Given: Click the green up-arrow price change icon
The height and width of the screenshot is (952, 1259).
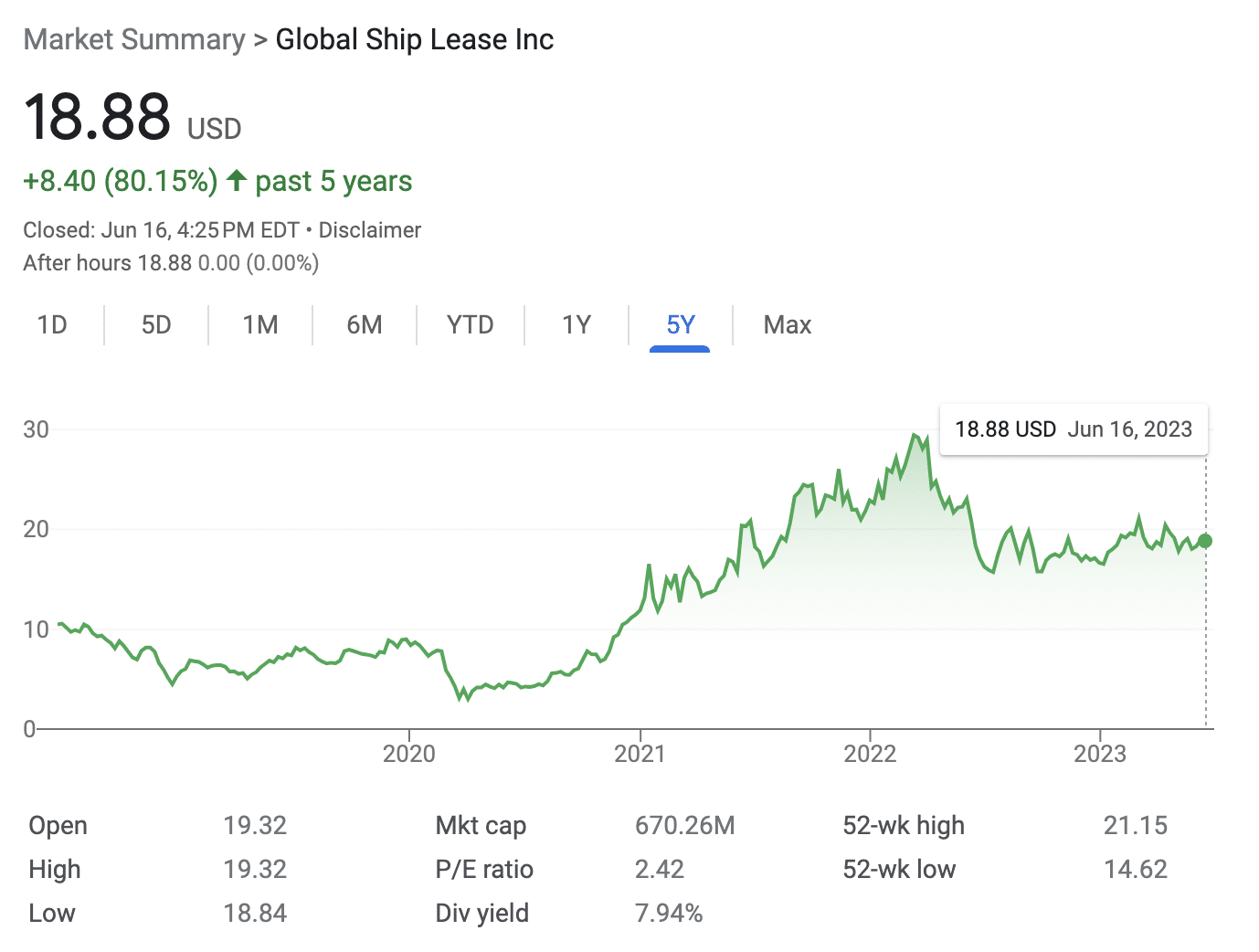Looking at the screenshot, I should [237, 180].
